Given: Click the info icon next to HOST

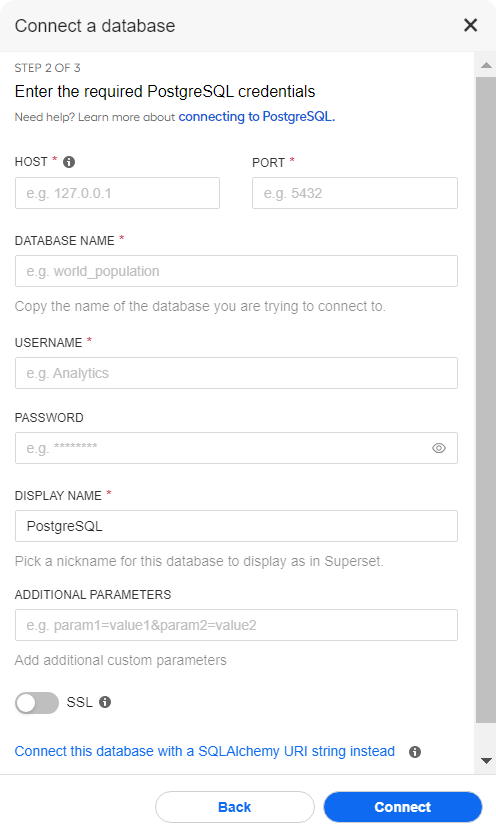Looking at the screenshot, I should (69, 162).
